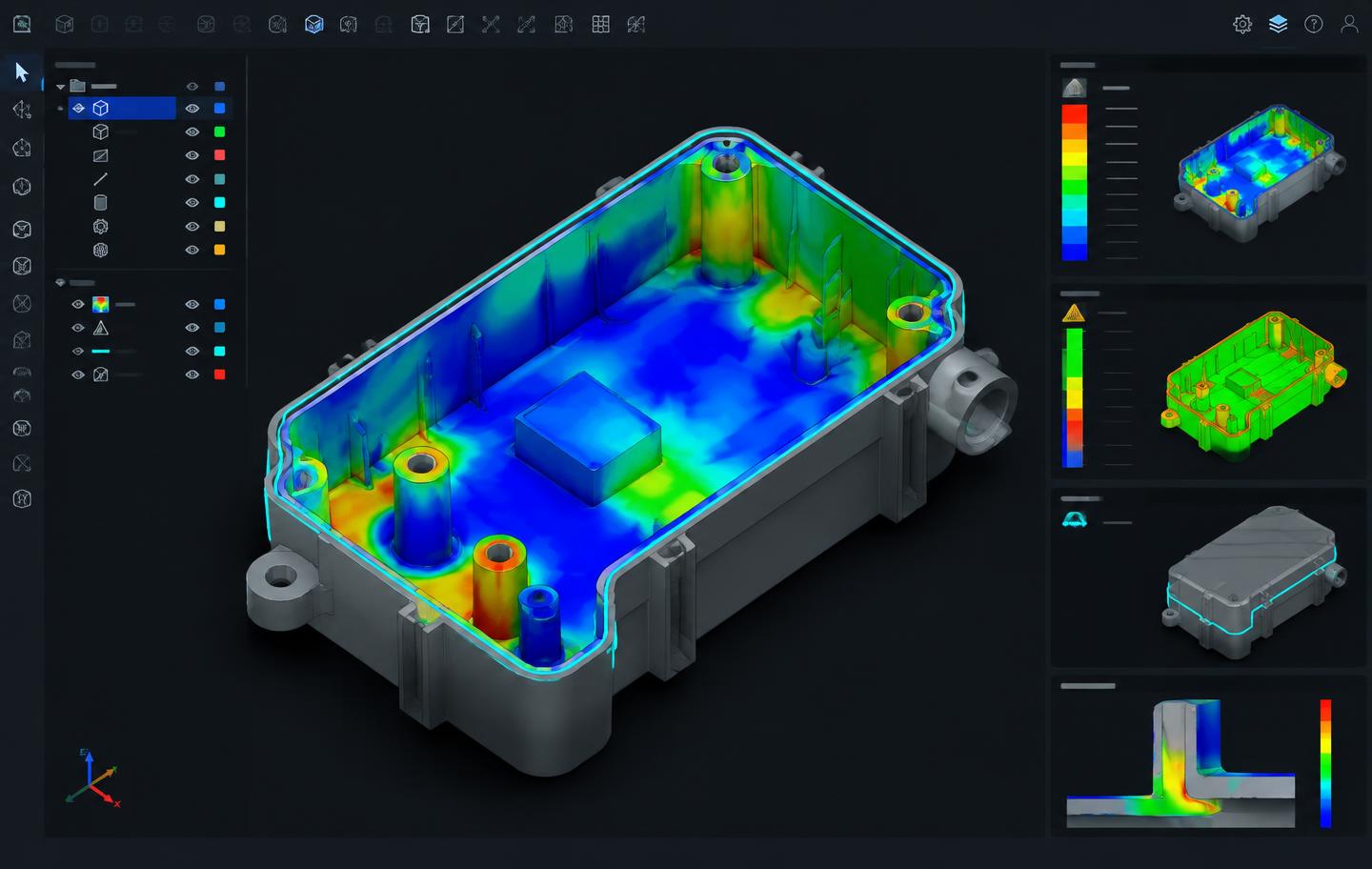This screenshot has width=1372, height=869.
Task: Open the settings gear in top bar
Action: click(x=1242, y=25)
